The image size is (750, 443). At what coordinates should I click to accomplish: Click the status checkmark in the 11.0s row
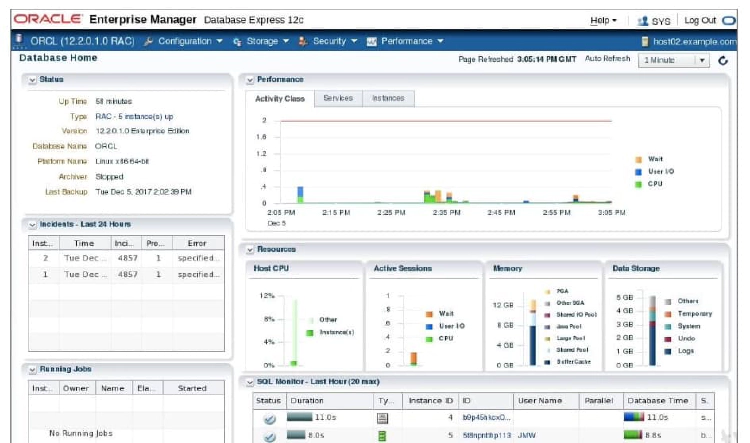tap(270, 419)
